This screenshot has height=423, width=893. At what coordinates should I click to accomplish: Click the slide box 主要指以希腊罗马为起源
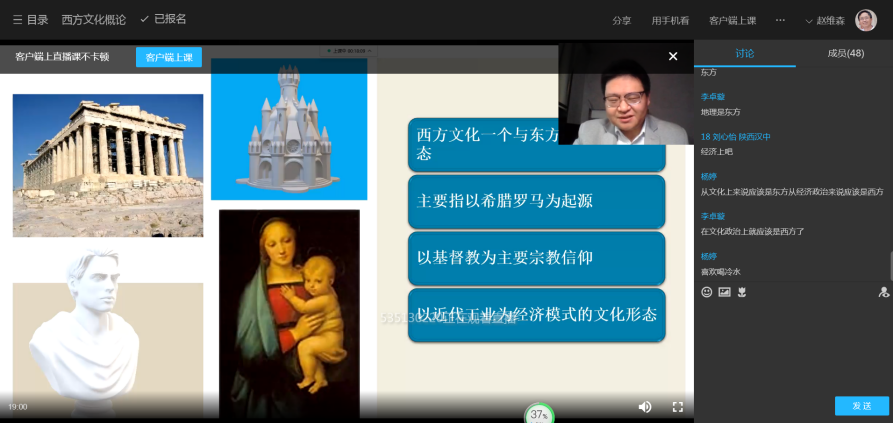[536, 202]
